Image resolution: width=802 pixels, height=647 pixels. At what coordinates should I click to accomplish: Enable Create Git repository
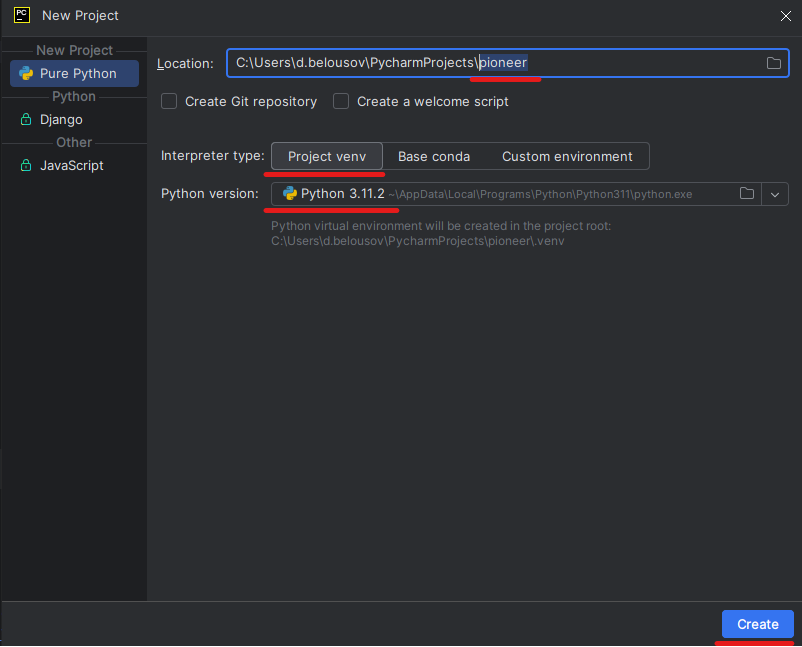(169, 101)
